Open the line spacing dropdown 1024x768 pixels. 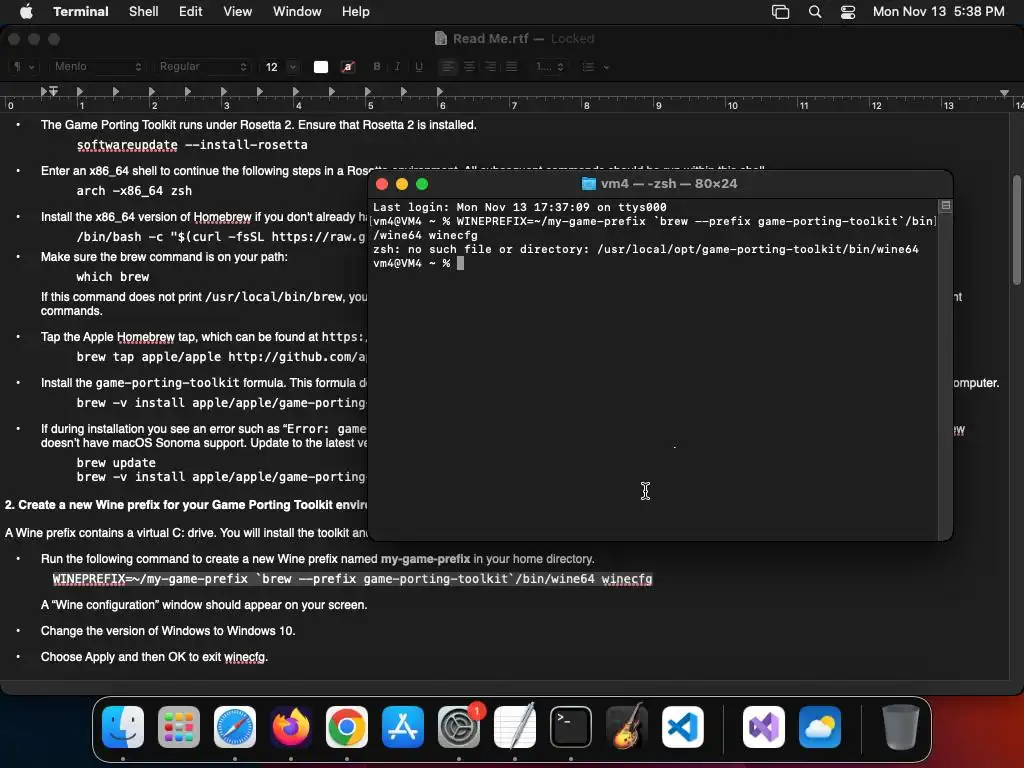(x=549, y=67)
